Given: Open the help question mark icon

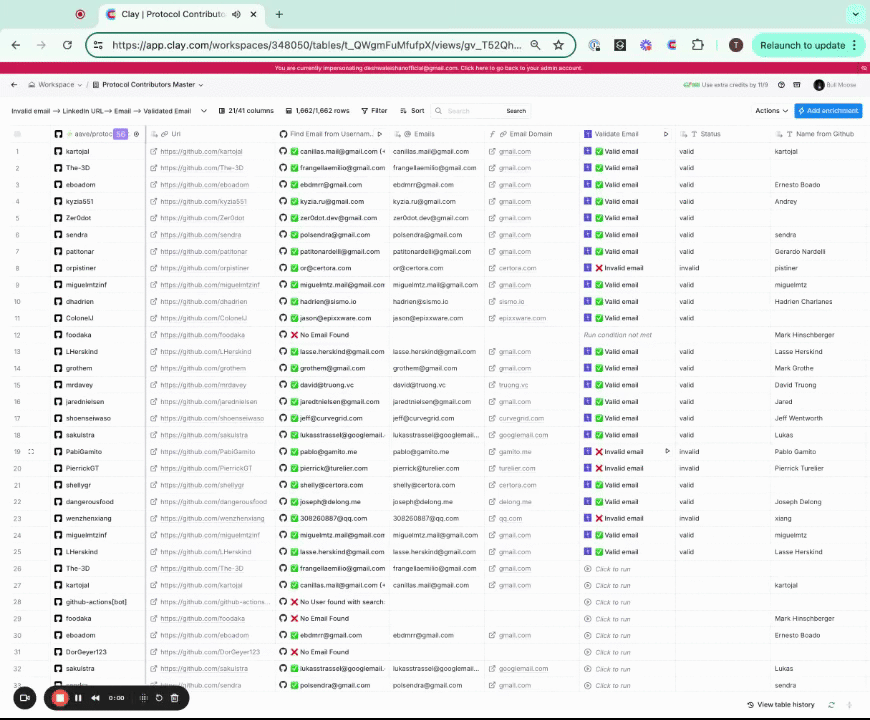Looking at the screenshot, I should [782, 85].
